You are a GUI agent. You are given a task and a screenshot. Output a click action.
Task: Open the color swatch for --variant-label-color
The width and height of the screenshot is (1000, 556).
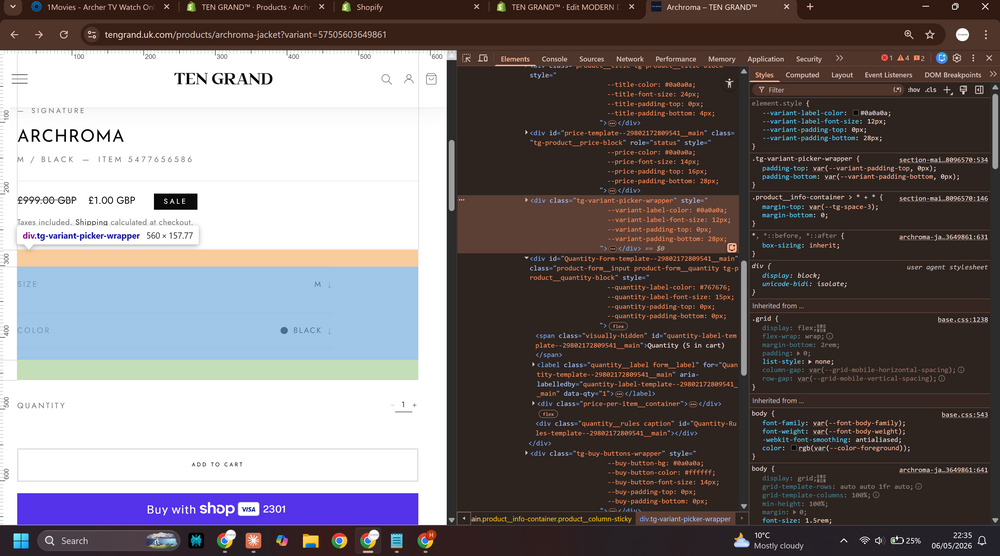856,113
